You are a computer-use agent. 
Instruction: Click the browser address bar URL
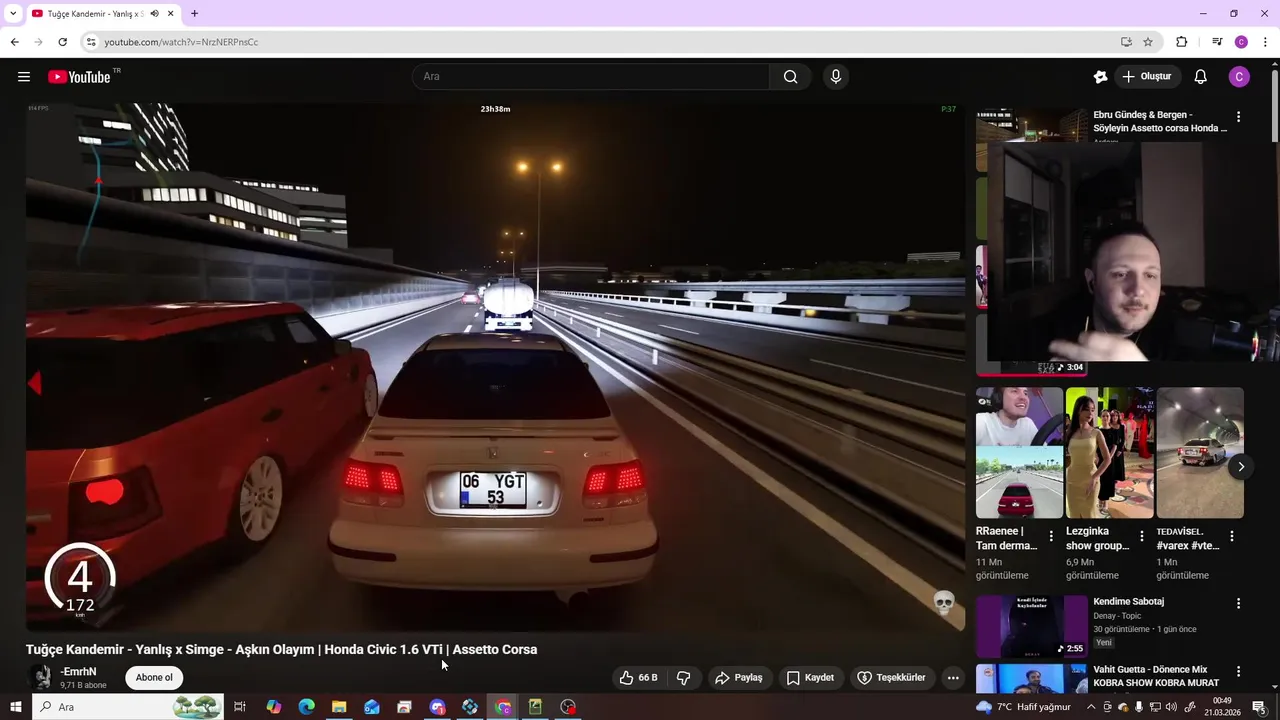[x=181, y=42]
